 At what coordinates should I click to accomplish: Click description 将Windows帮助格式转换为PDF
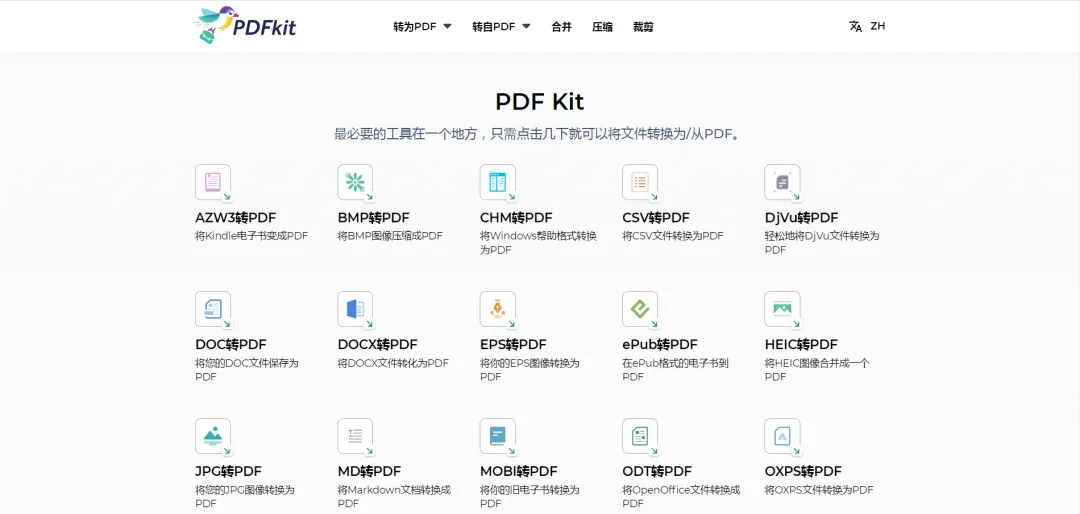coord(539,243)
